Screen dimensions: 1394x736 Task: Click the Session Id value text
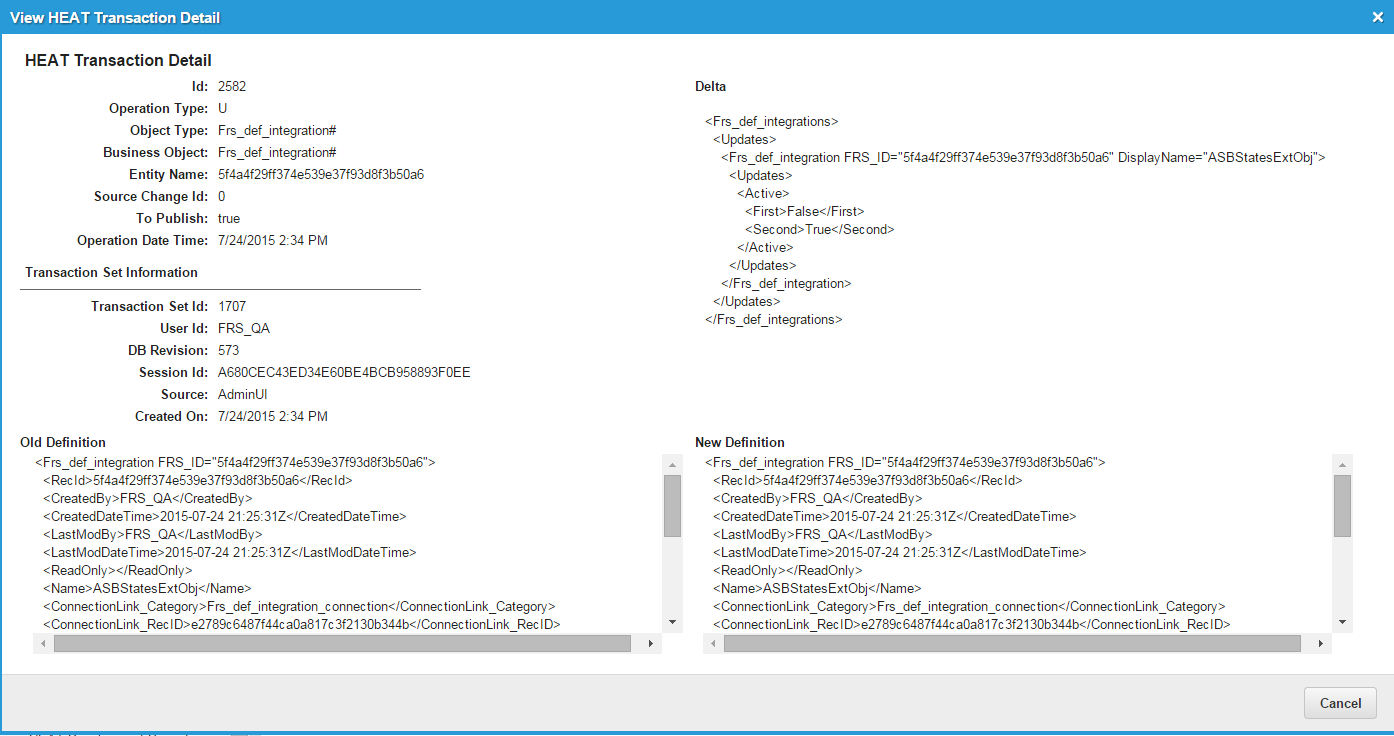point(344,373)
